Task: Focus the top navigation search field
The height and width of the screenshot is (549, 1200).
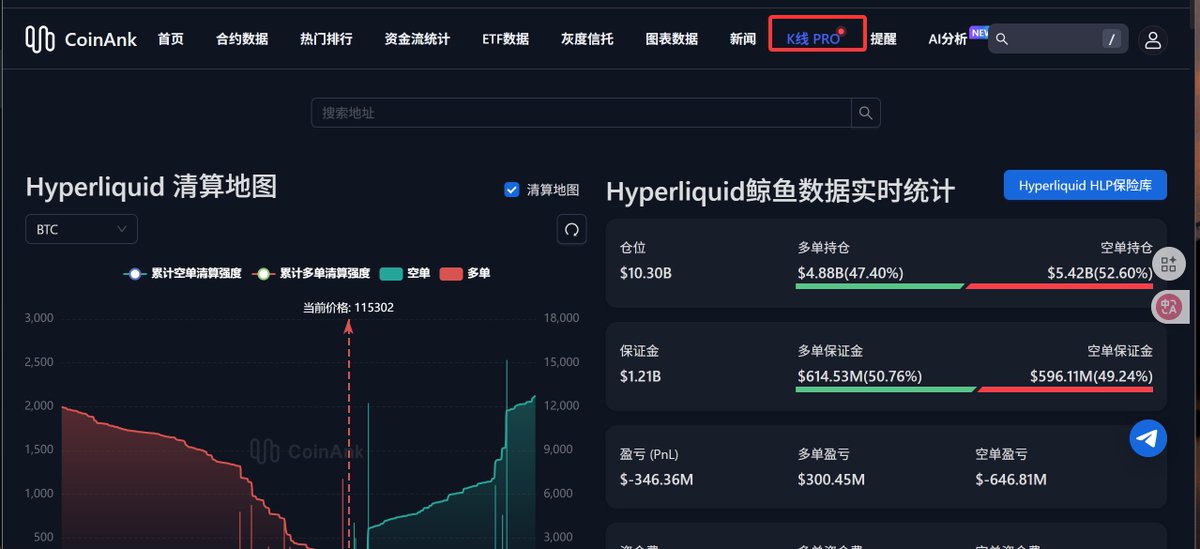Action: [1058, 39]
